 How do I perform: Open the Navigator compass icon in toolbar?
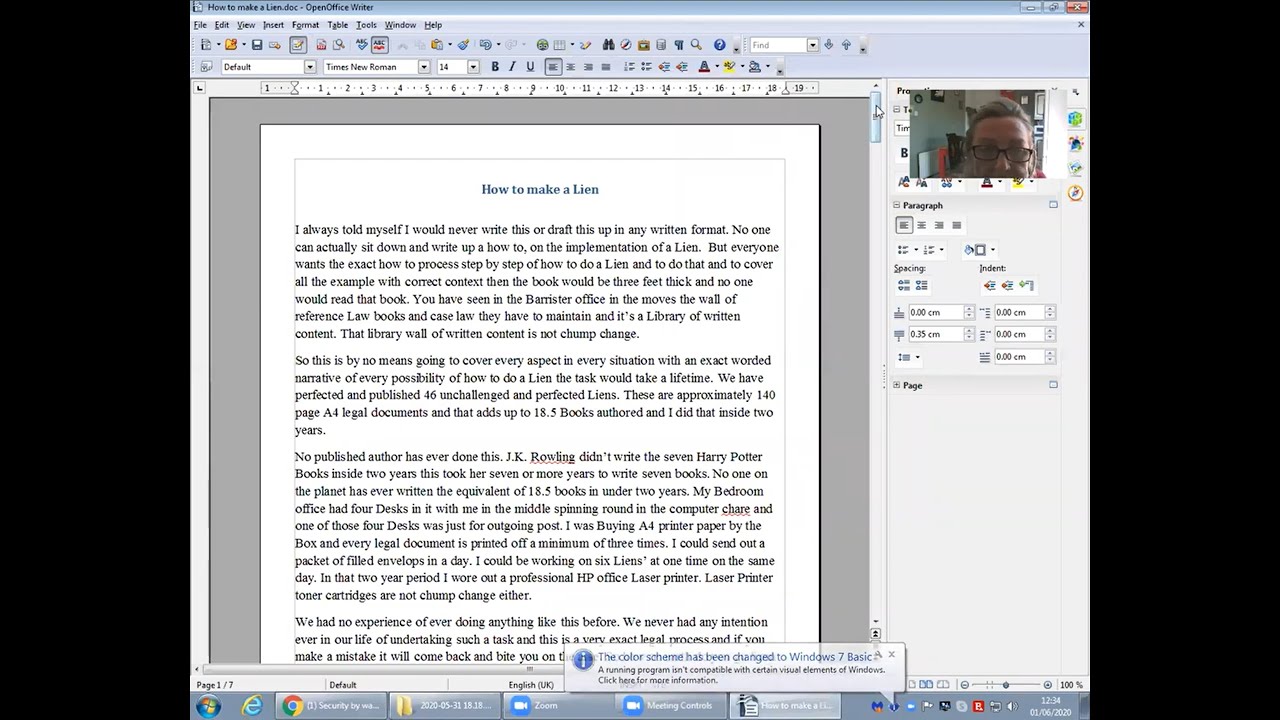click(x=626, y=45)
